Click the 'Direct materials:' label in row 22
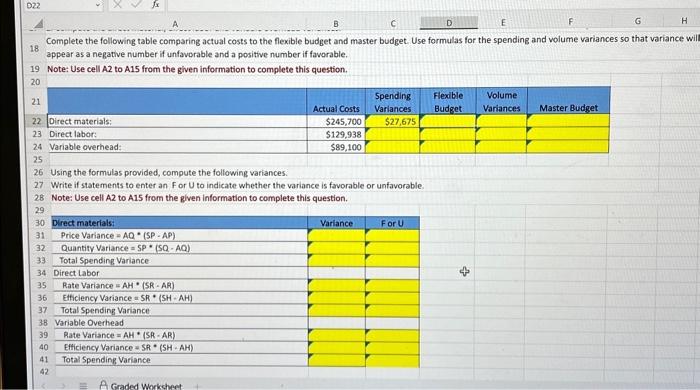 pyautogui.click(x=80, y=121)
